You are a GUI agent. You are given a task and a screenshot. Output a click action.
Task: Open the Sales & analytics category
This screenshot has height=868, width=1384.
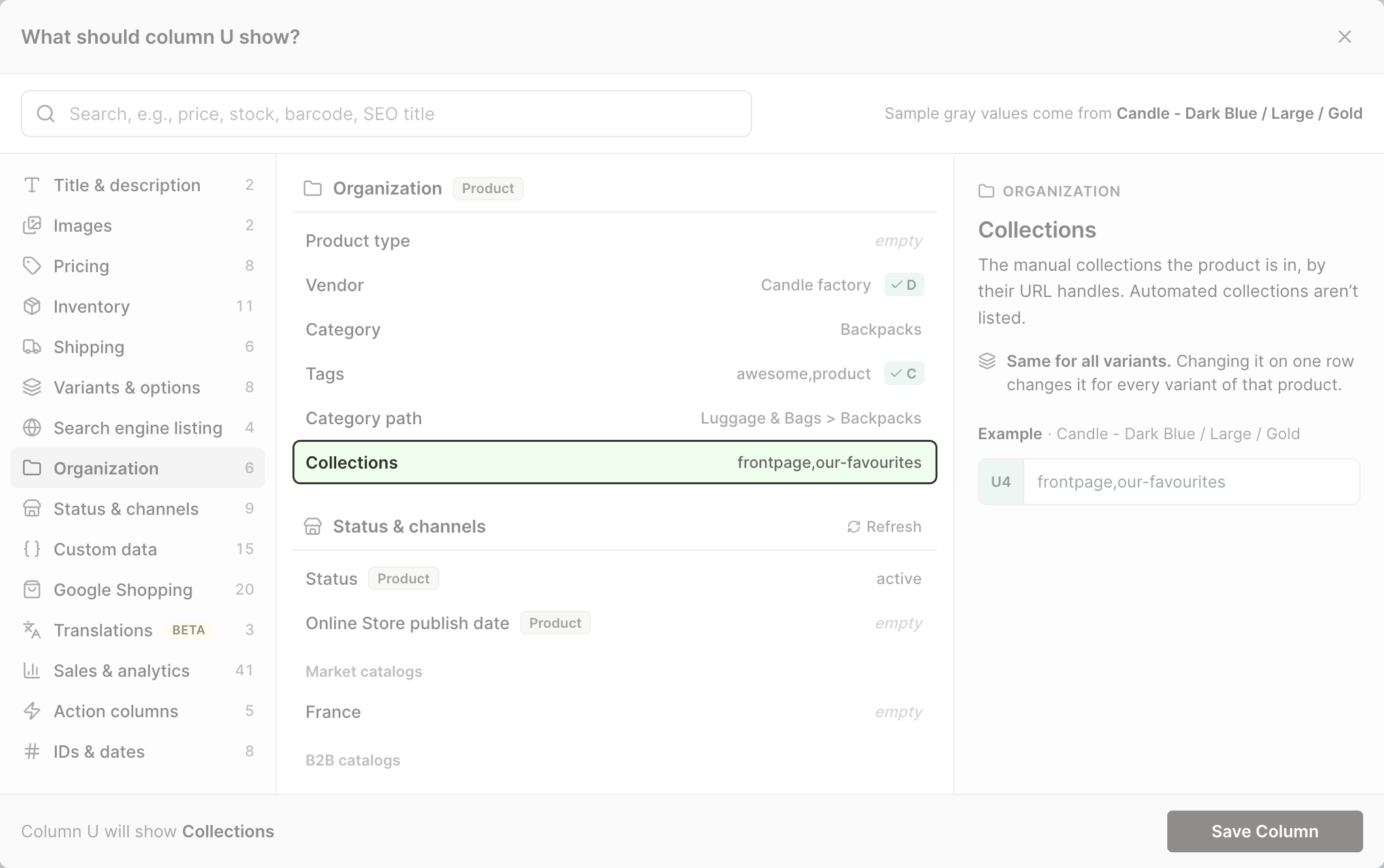pyautogui.click(x=138, y=671)
